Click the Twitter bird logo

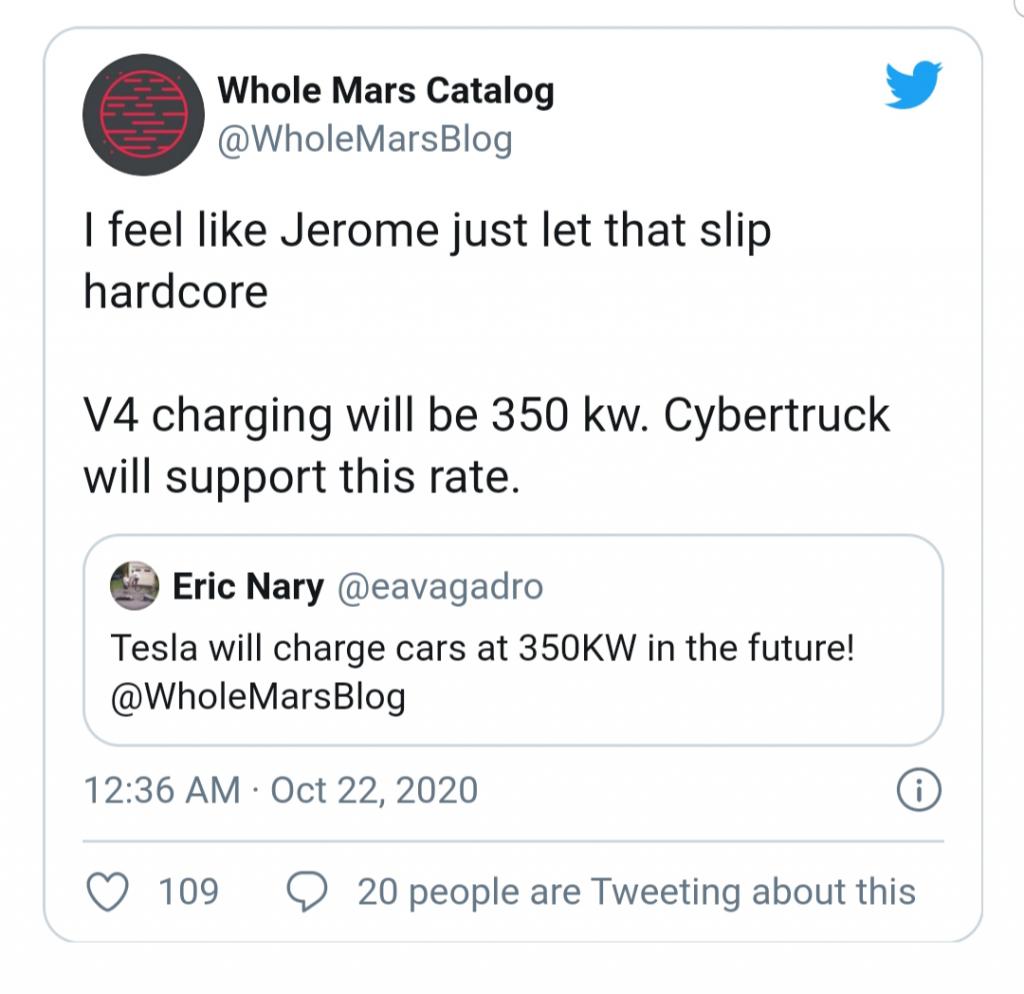[x=913, y=84]
